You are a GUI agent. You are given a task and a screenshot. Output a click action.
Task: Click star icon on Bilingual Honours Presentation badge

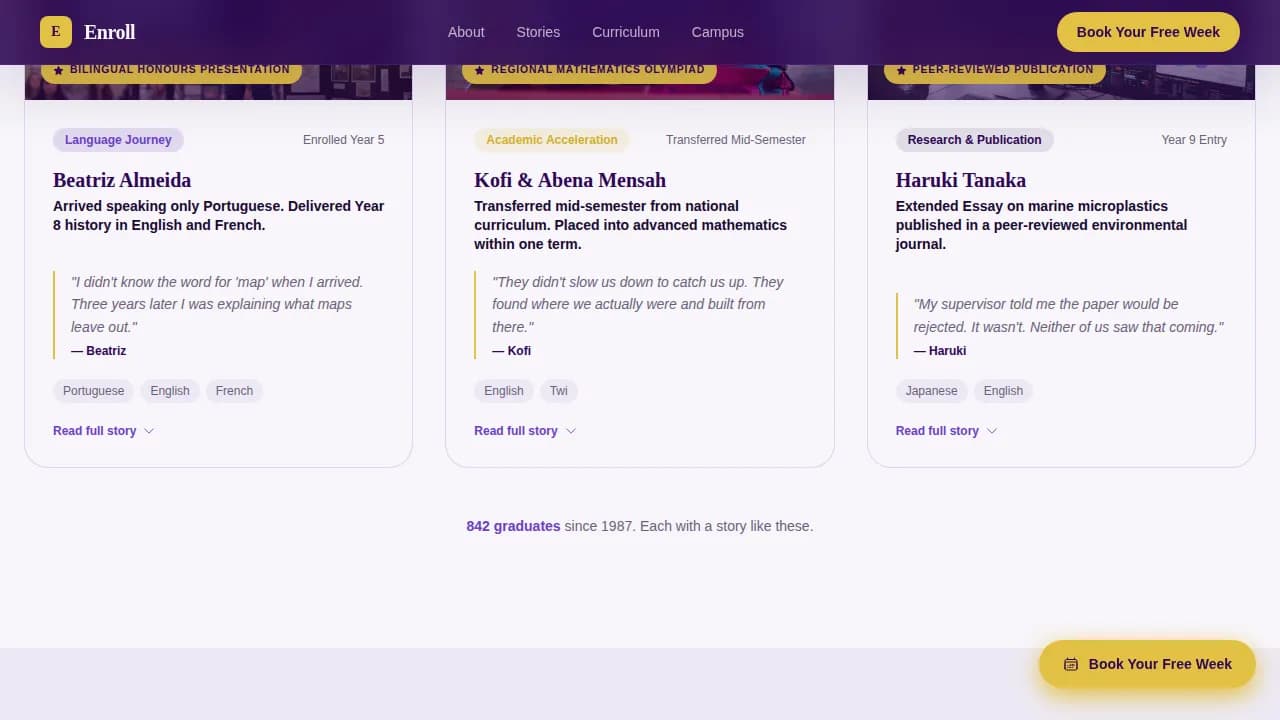pyautogui.click(x=59, y=70)
